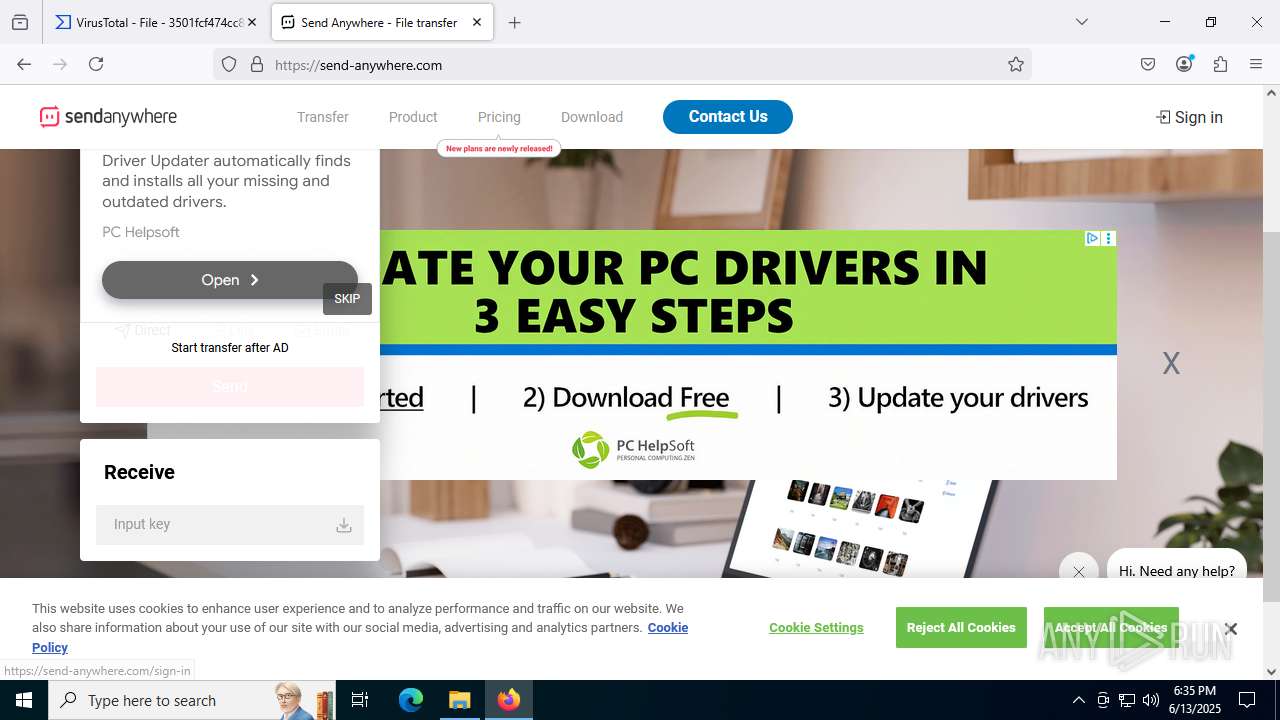Click Firefox icon on taskbar
Screen dimensions: 1280x720
(x=508, y=700)
